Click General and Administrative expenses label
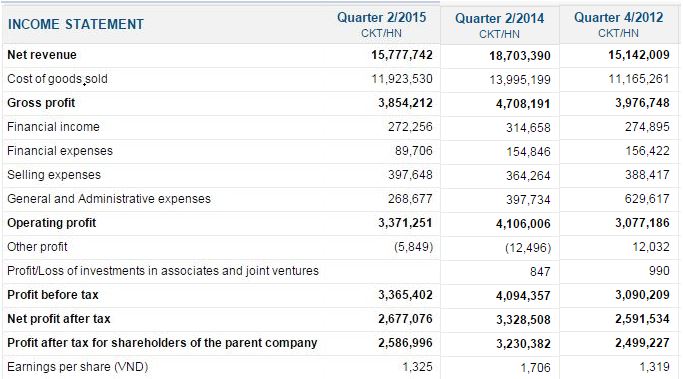This screenshot has width=683, height=379. tap(109, 199)
